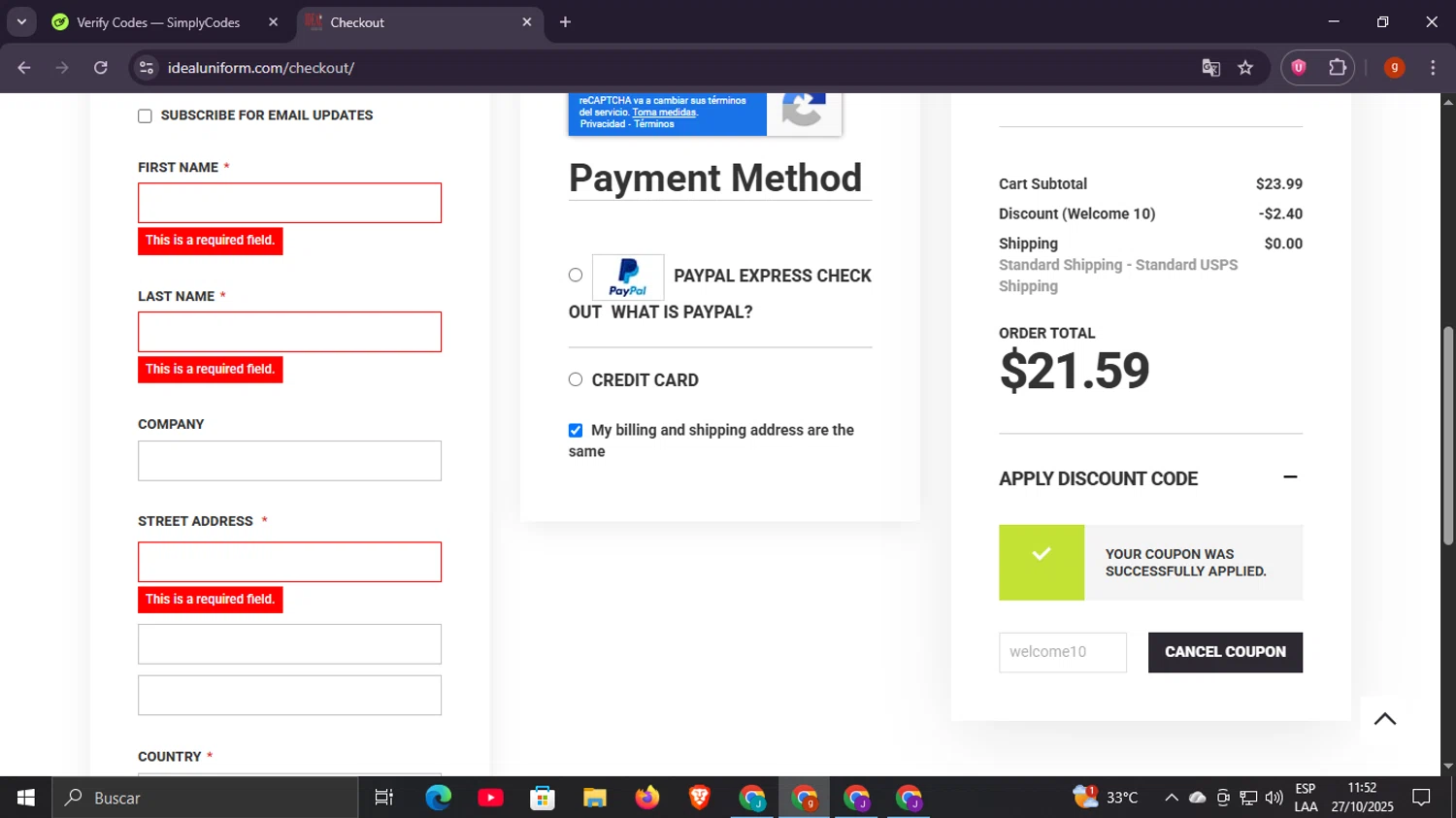Click the taskbar Buscar search box
1456x818 pixels.
[206, 798]
